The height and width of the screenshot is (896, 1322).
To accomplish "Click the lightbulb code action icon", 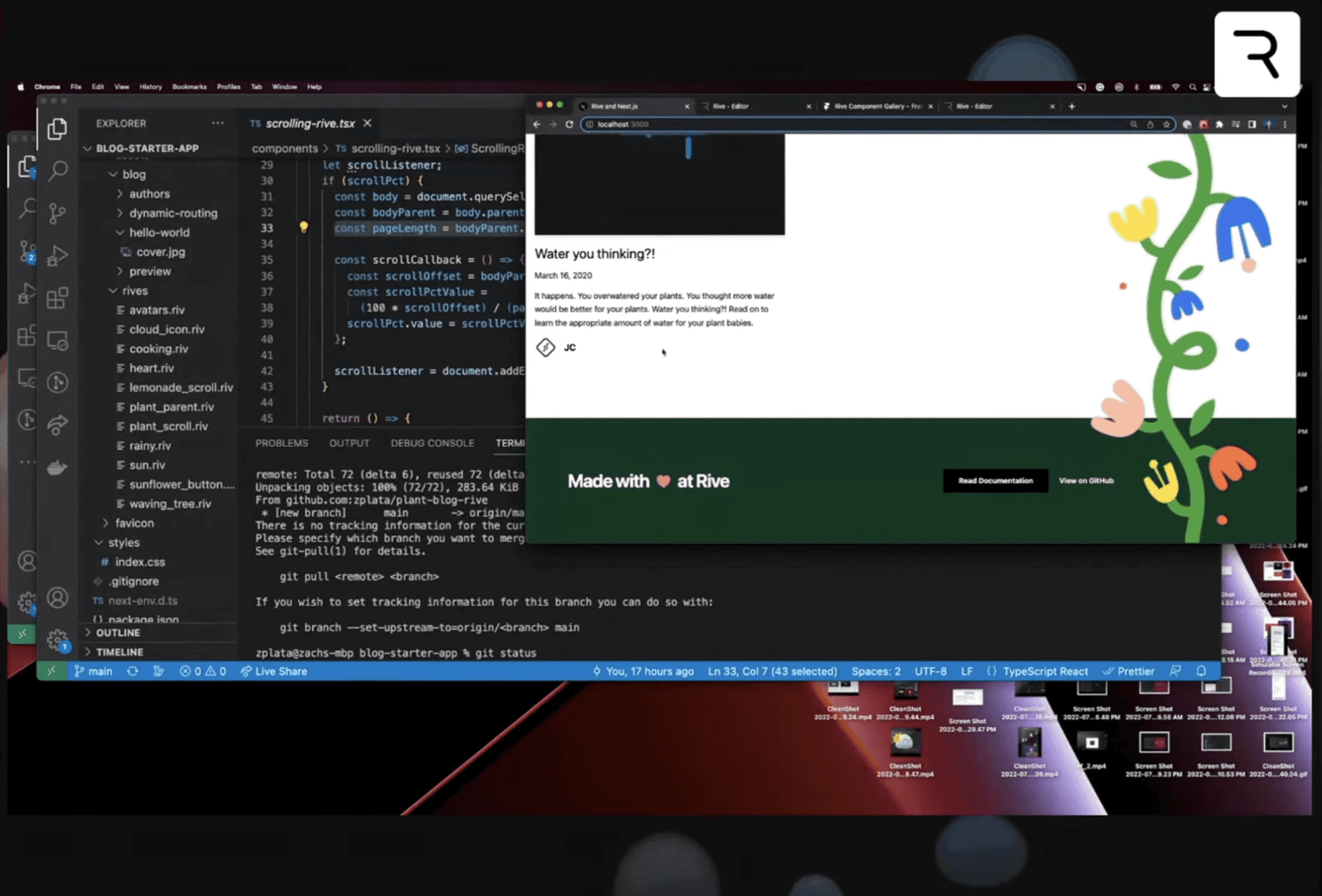I will (303, 227).
